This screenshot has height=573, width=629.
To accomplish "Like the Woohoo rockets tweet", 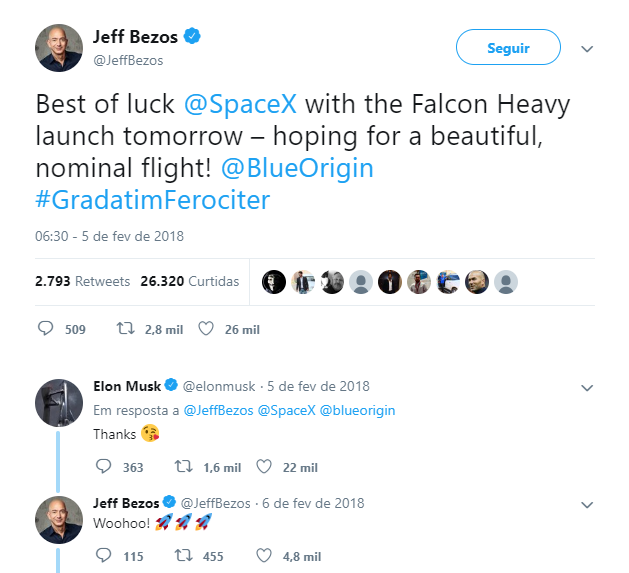I will 264,555.
